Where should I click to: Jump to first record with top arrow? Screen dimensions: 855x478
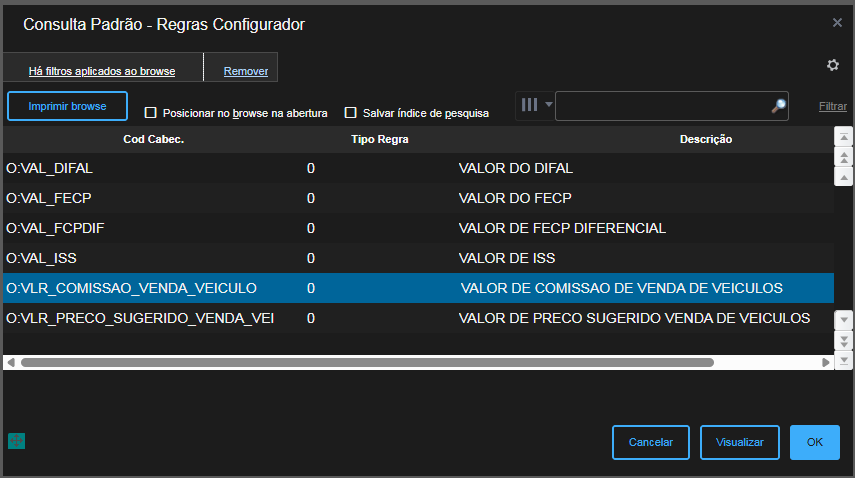tap(844, 138)
